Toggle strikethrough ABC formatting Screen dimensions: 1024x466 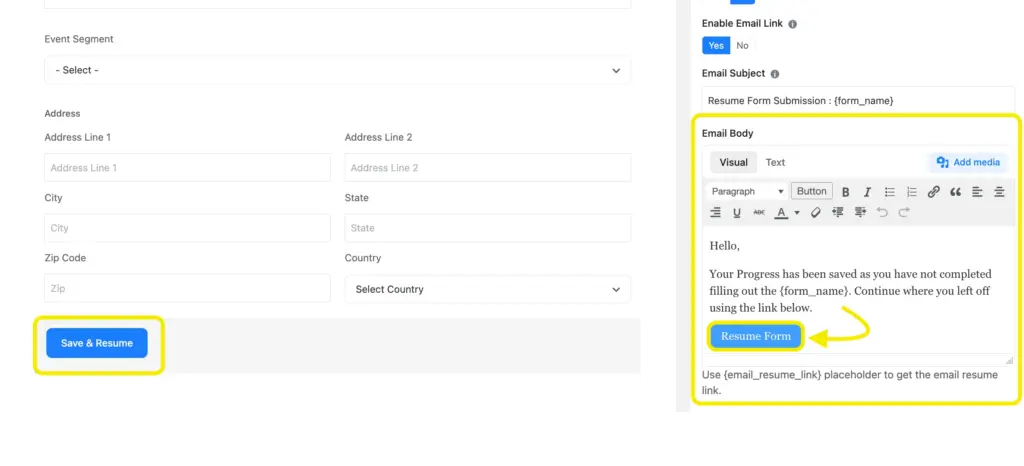[x=759, y=212]
